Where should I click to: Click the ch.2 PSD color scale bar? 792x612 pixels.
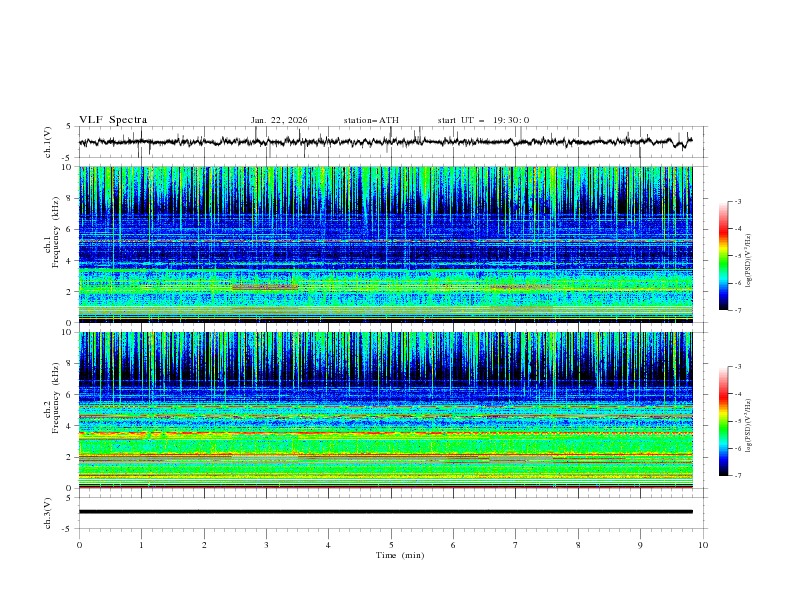click(x=723, y=421)
